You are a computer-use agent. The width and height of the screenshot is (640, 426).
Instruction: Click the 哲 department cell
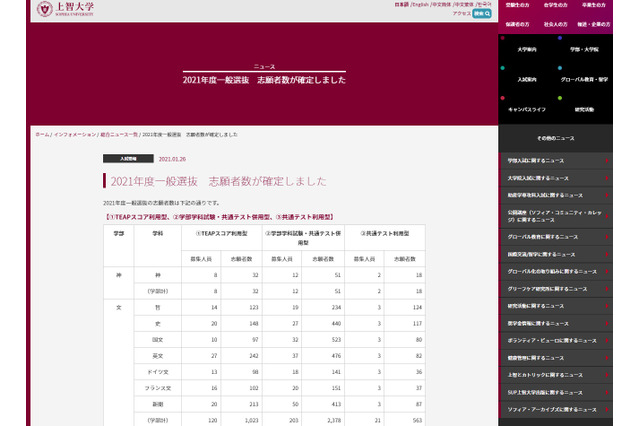pyautogui.click(x=158, y=308)
